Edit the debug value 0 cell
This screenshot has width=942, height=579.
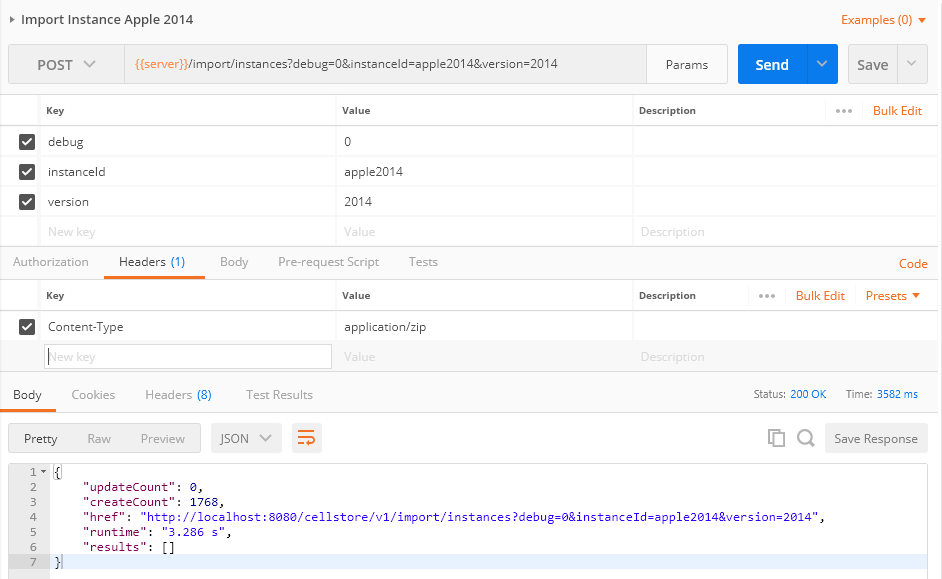coord(484,142)
